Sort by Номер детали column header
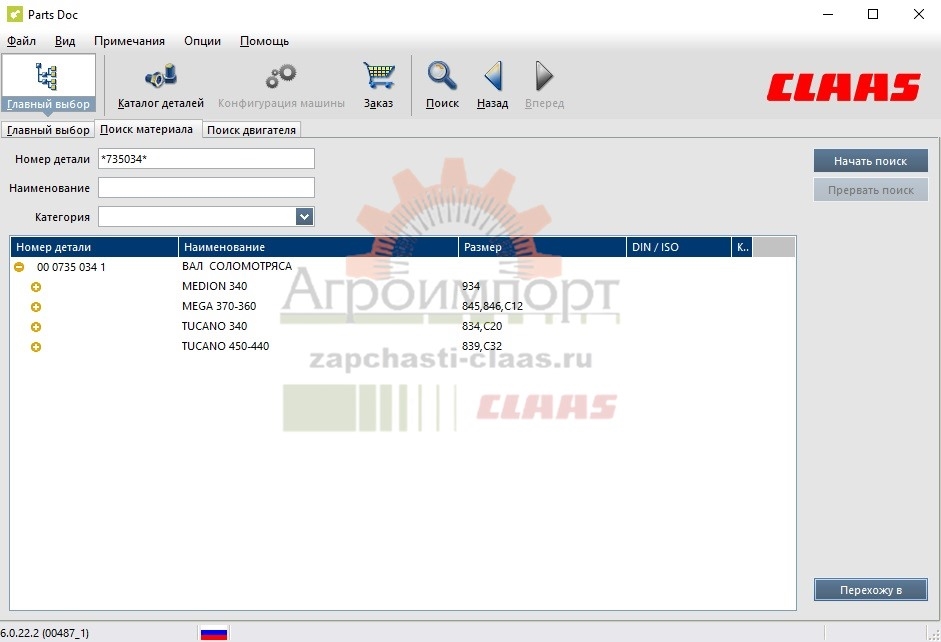 pos(94,247)
